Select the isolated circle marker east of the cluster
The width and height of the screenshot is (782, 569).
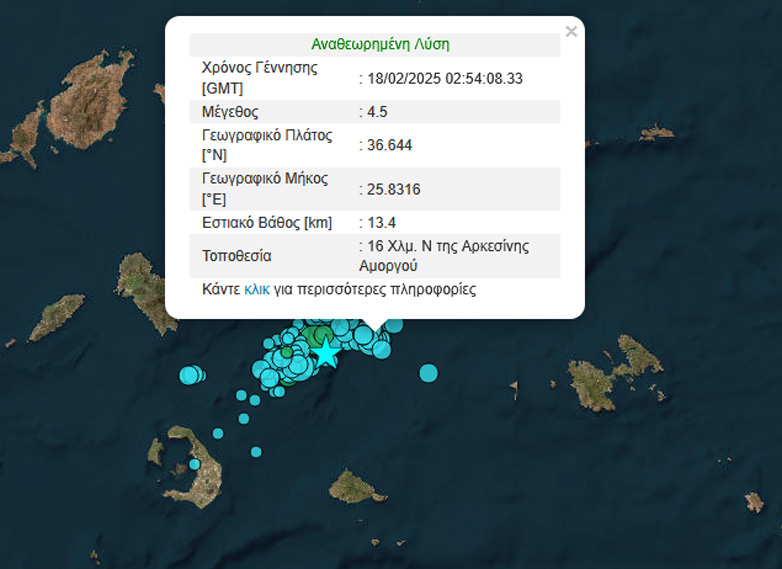[x=428, y=373]
